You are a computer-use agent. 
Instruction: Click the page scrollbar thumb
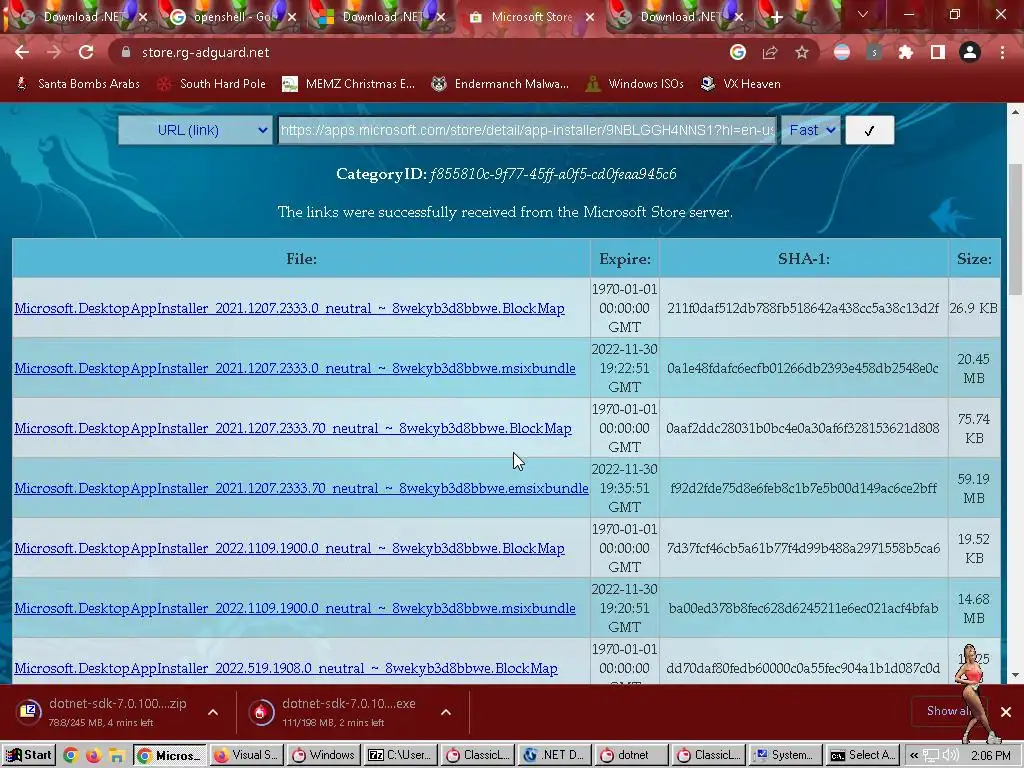click(x=1016, y=229)
